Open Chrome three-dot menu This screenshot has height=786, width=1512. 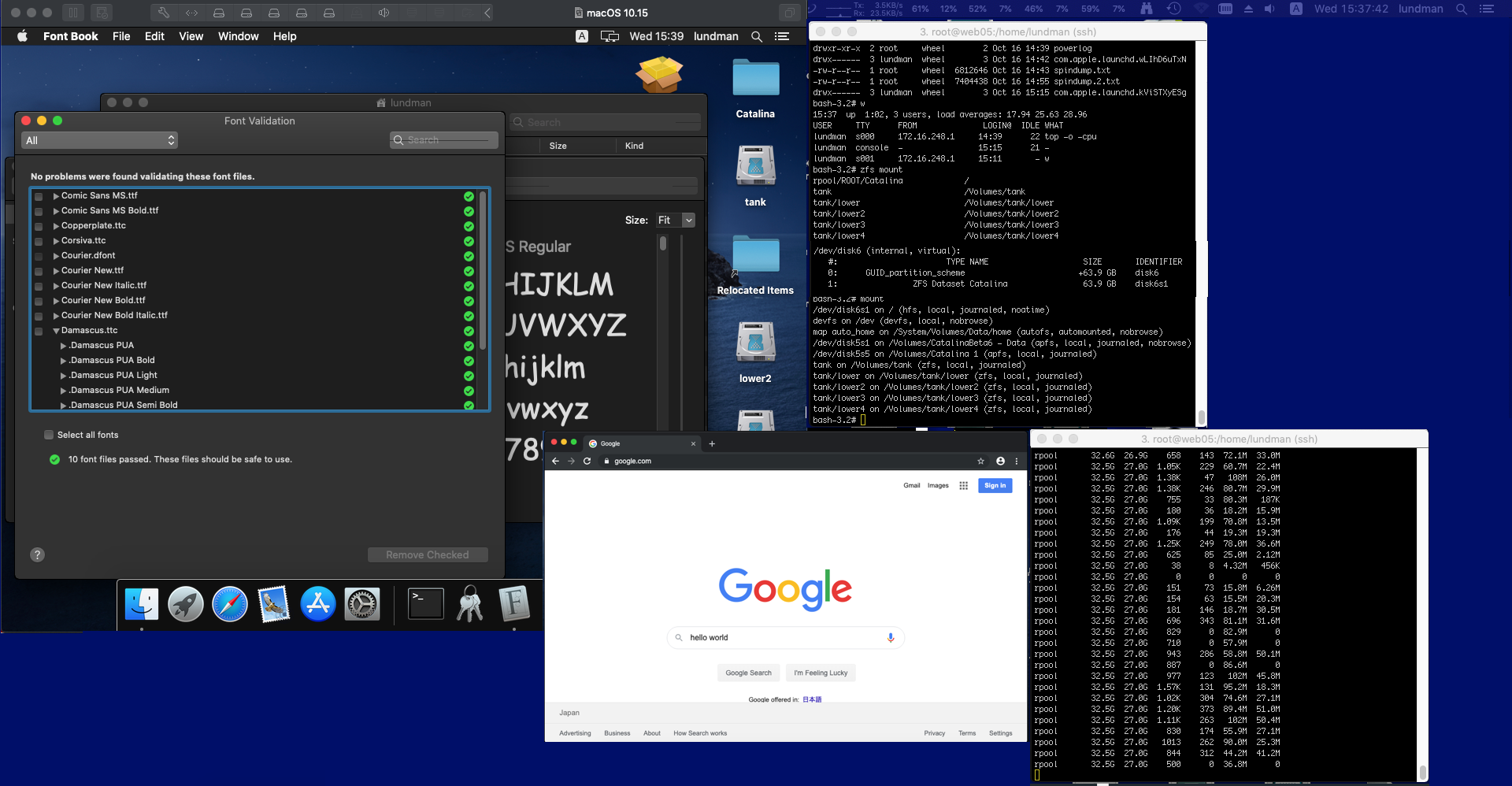pyautogui.click(x=1016, y=461)
